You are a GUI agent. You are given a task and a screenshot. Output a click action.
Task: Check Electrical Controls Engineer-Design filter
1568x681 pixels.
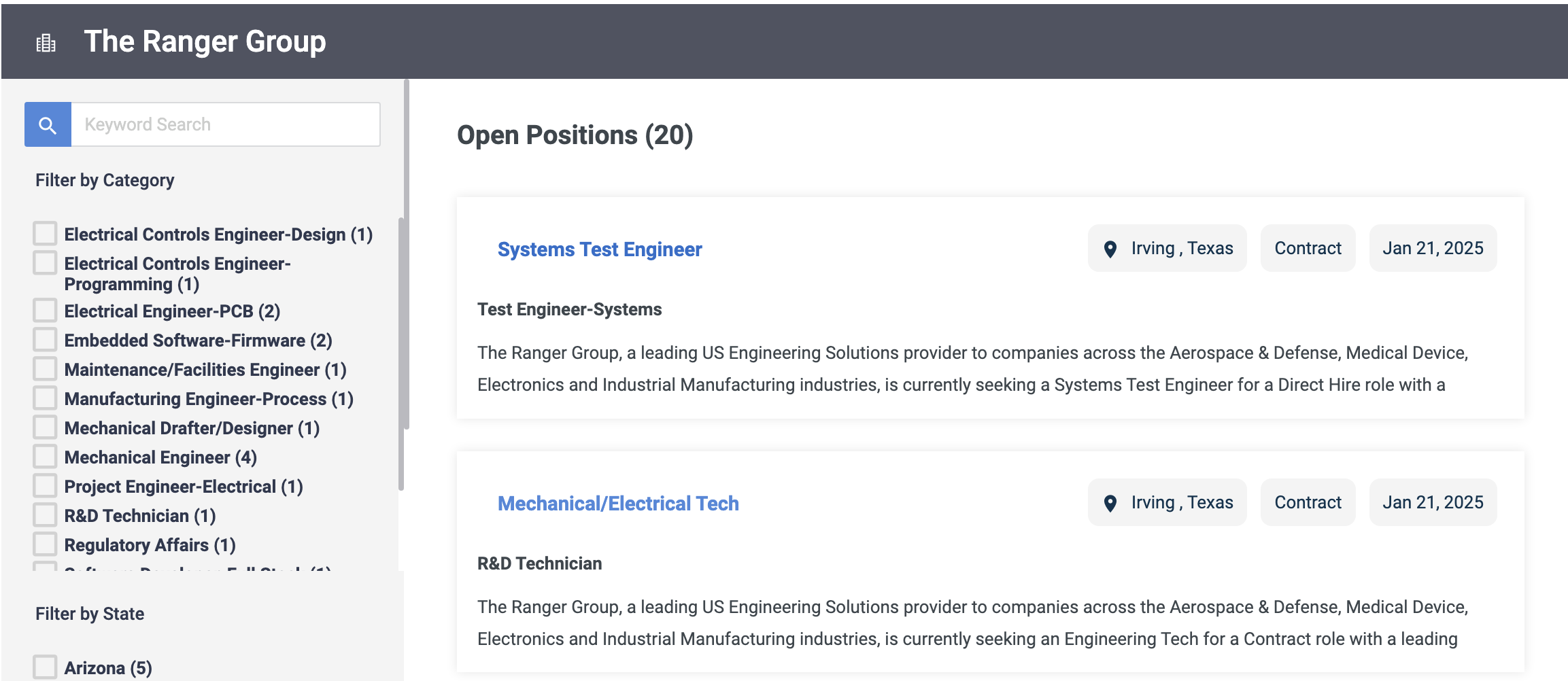[45, 233]
